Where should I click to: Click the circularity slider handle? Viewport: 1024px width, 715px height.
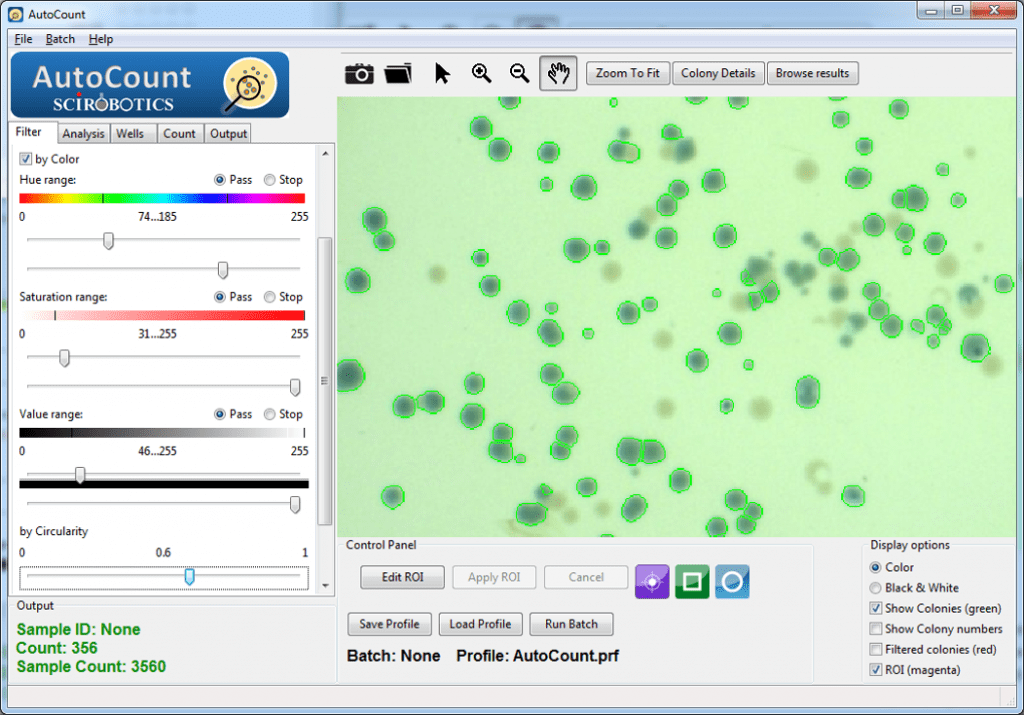click(x=189, y=576)
